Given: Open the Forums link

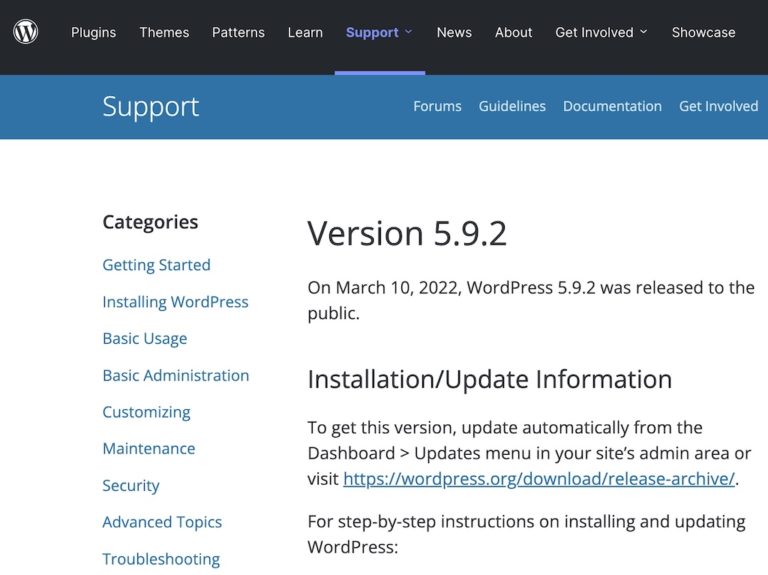Looking at the screenshot, I should tap(437, 106).
